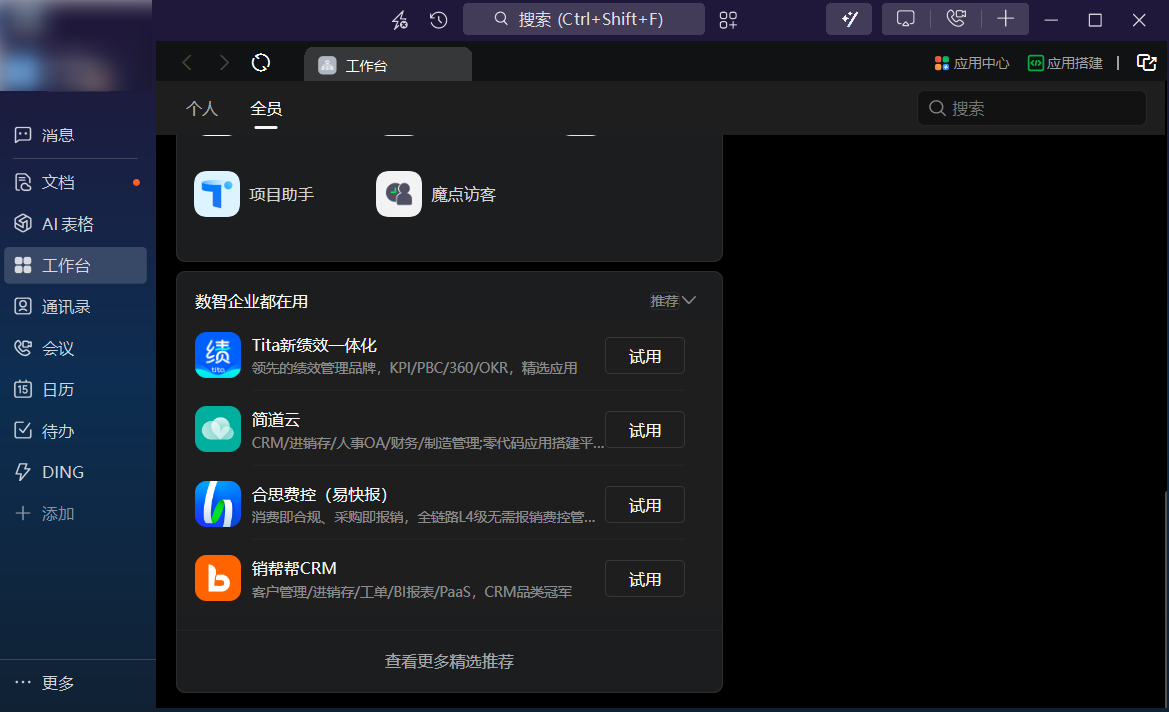Image resolution: width=1169 pixels, height=712 pixels.
Task: Click the screen casting icon
Action: click(x=906, y=19)
